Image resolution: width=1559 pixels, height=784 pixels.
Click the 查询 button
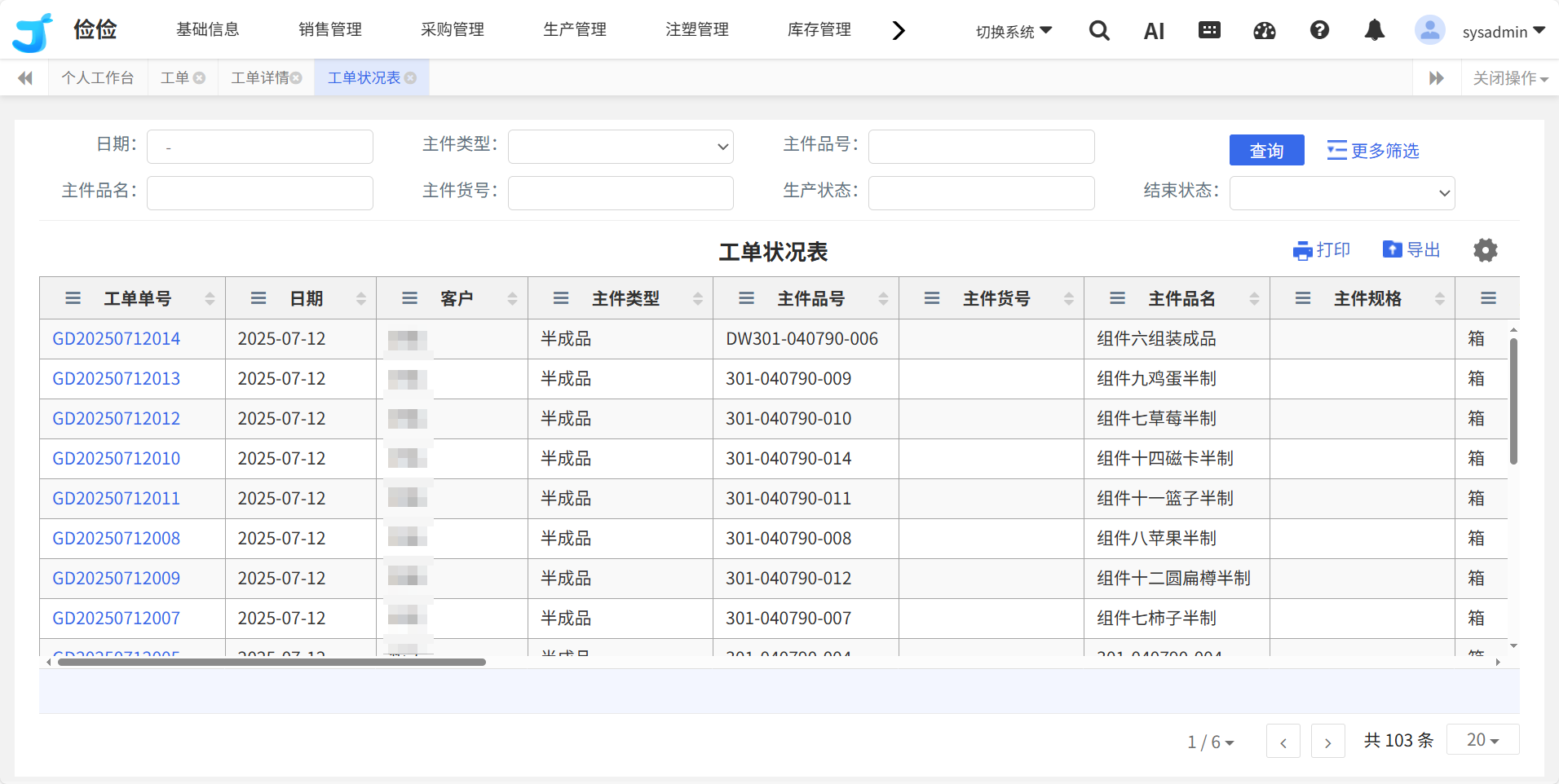point(1266,151)
